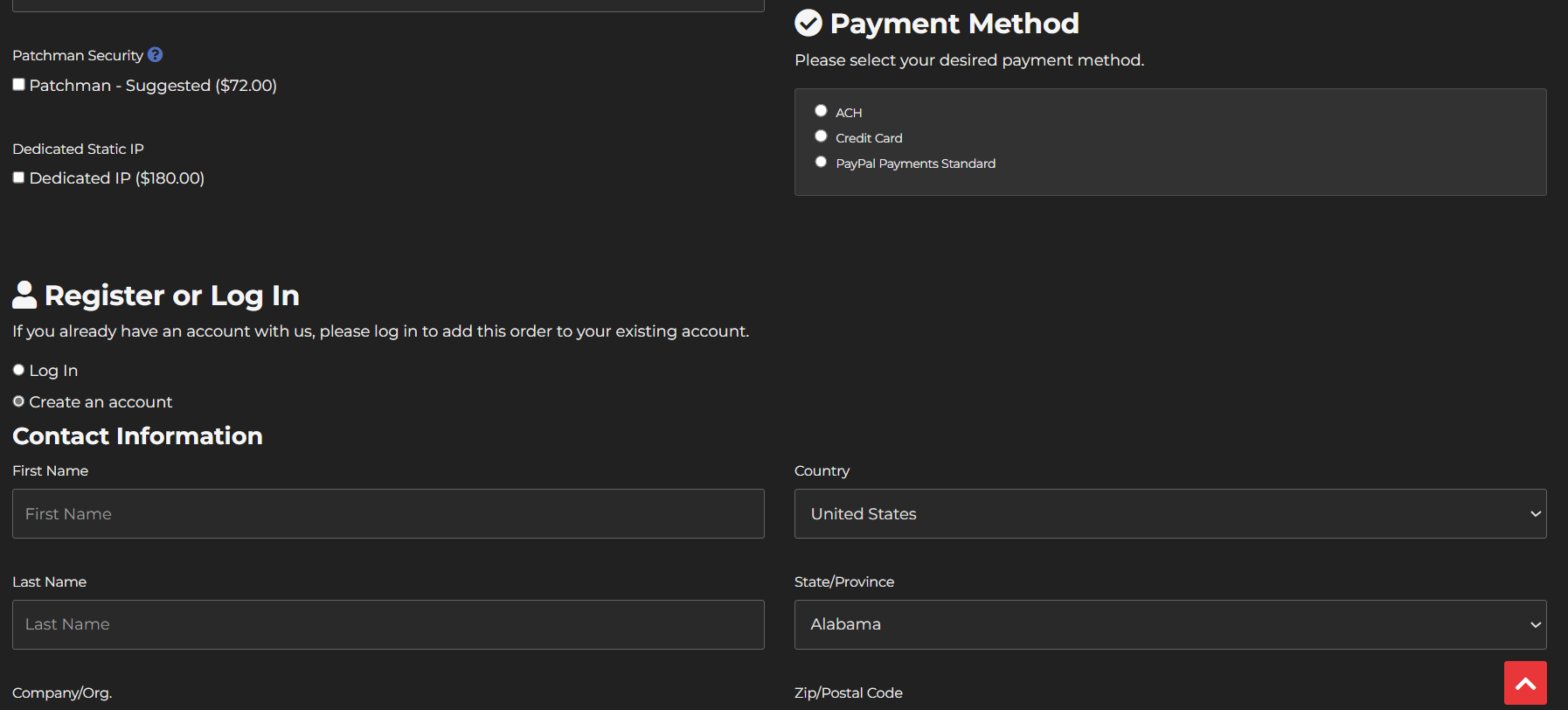The height and width of the screenshot is (710, 1568).
Task: Enable the Patchman - Suggested ($72.00) checkbox
Action: click(18, 85)
